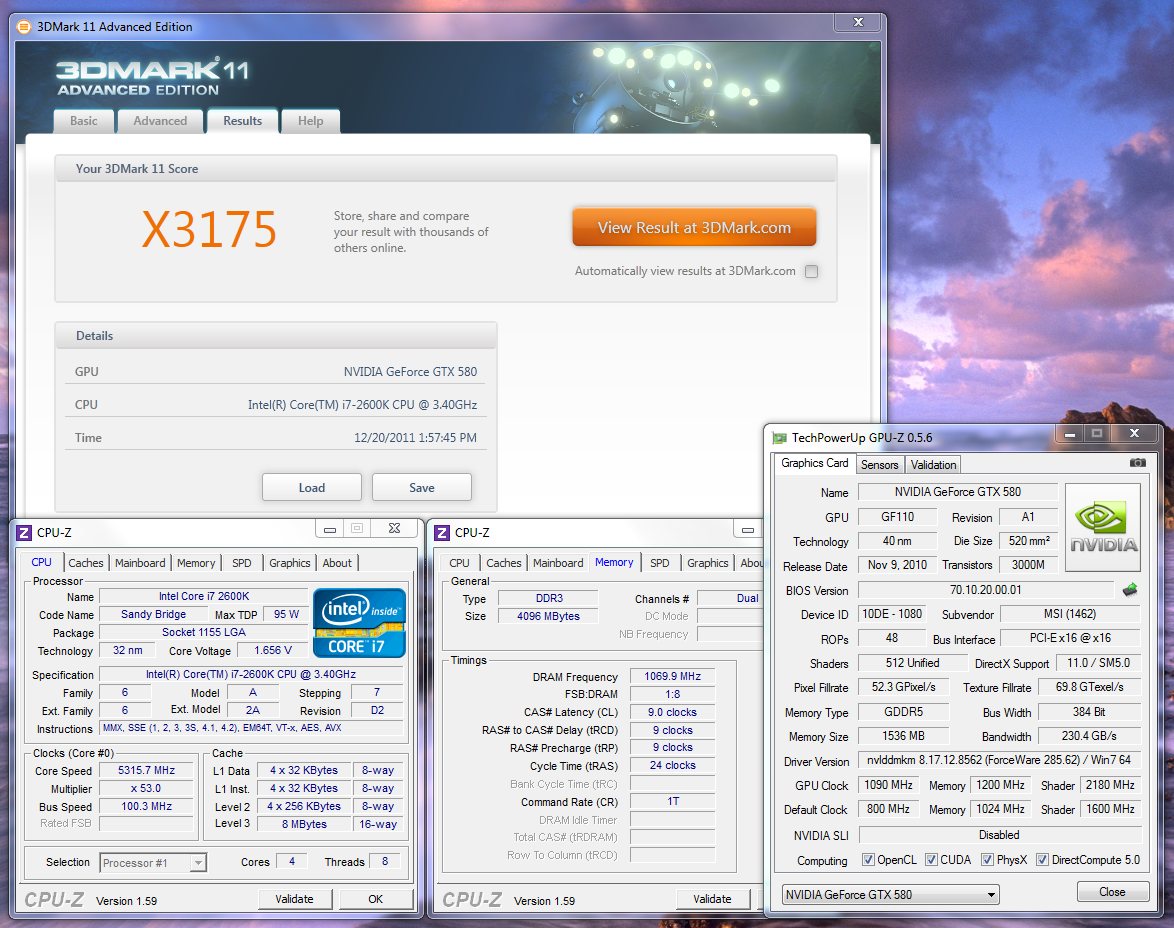Open Caches tab in Memory CPU-Z window
This screenshot has width=1174, height=928.
(504, 562)
